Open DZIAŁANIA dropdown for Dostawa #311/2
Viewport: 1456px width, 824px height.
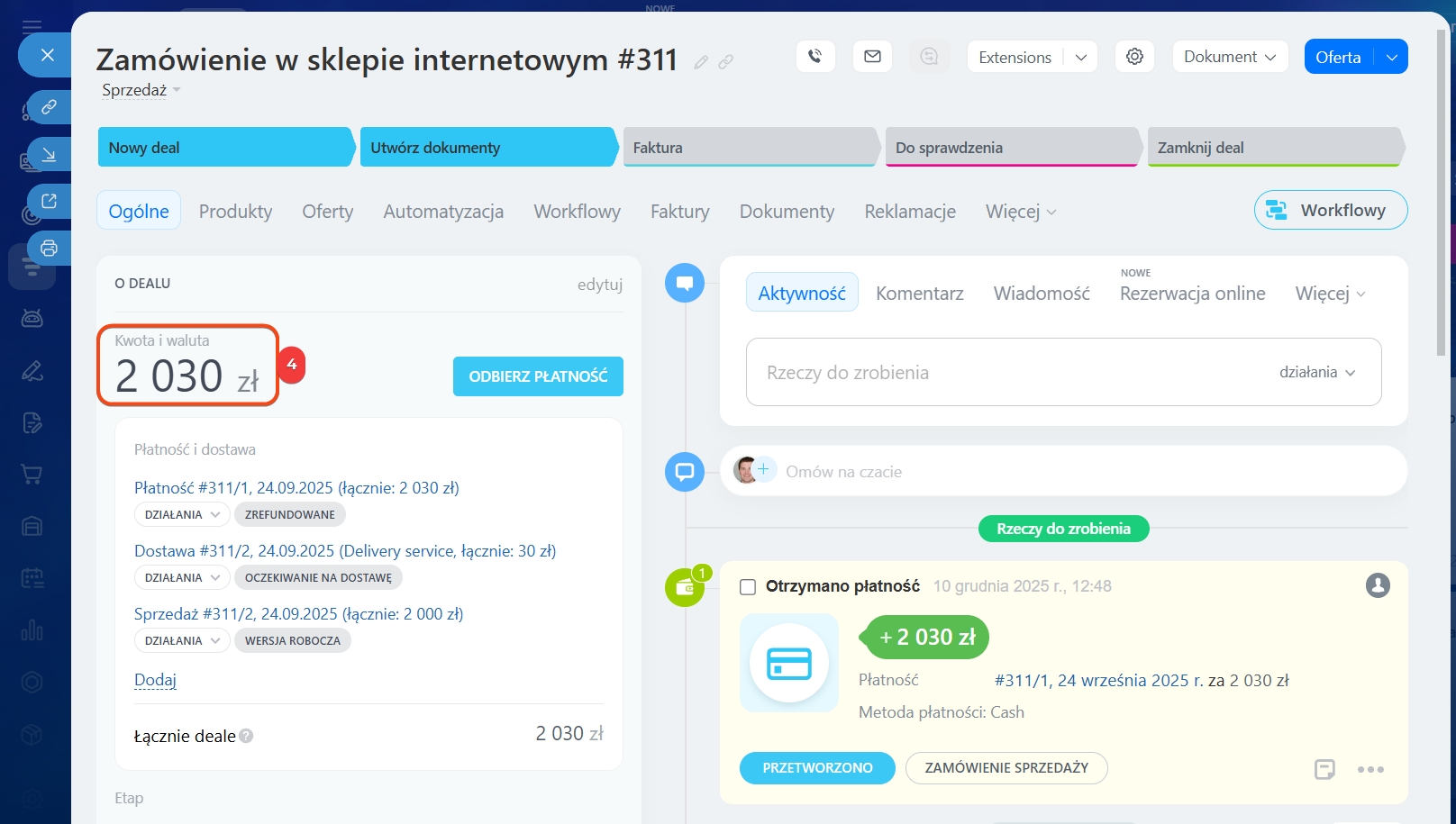(x=181, y=578)
